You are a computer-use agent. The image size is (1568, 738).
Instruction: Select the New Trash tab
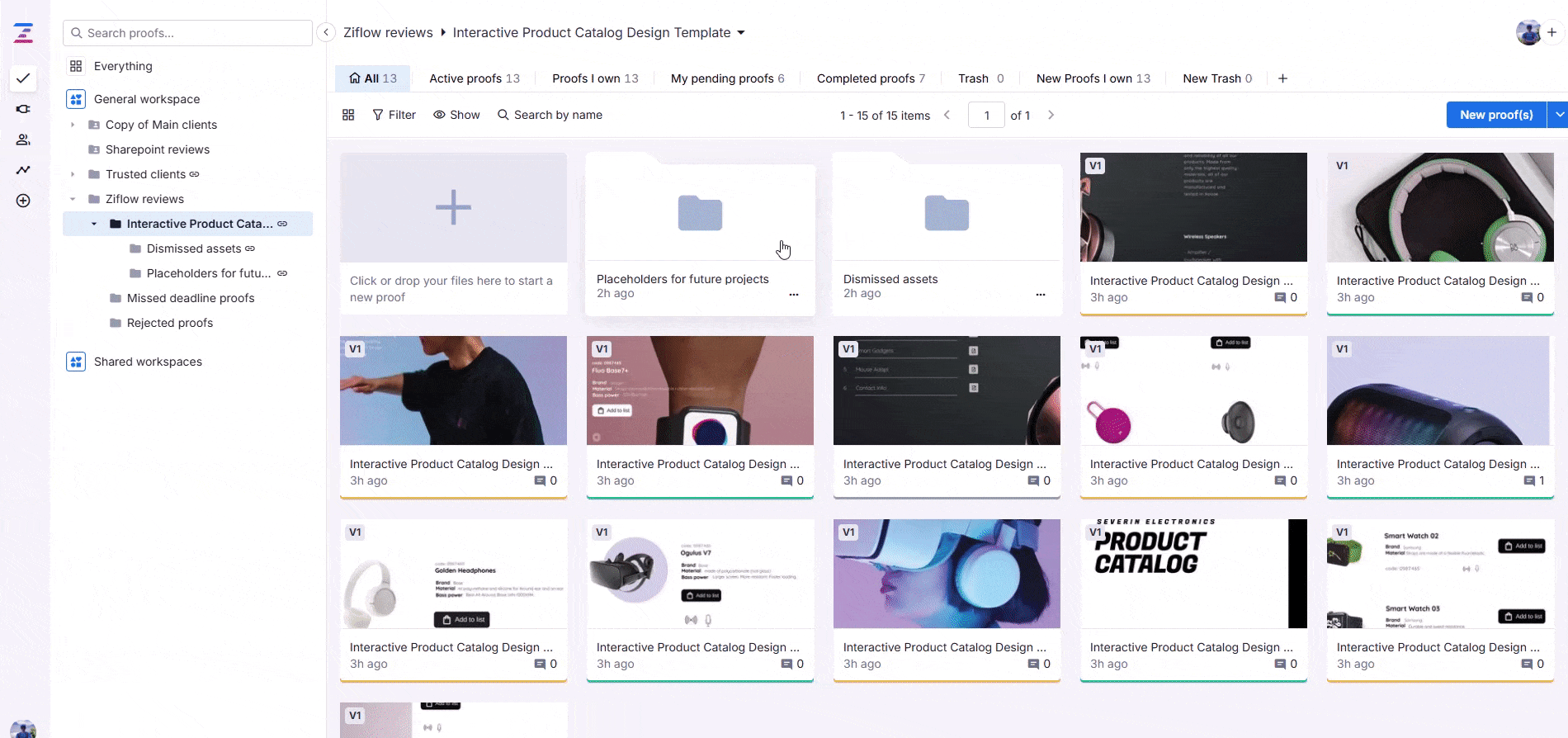pos(1217,78)
